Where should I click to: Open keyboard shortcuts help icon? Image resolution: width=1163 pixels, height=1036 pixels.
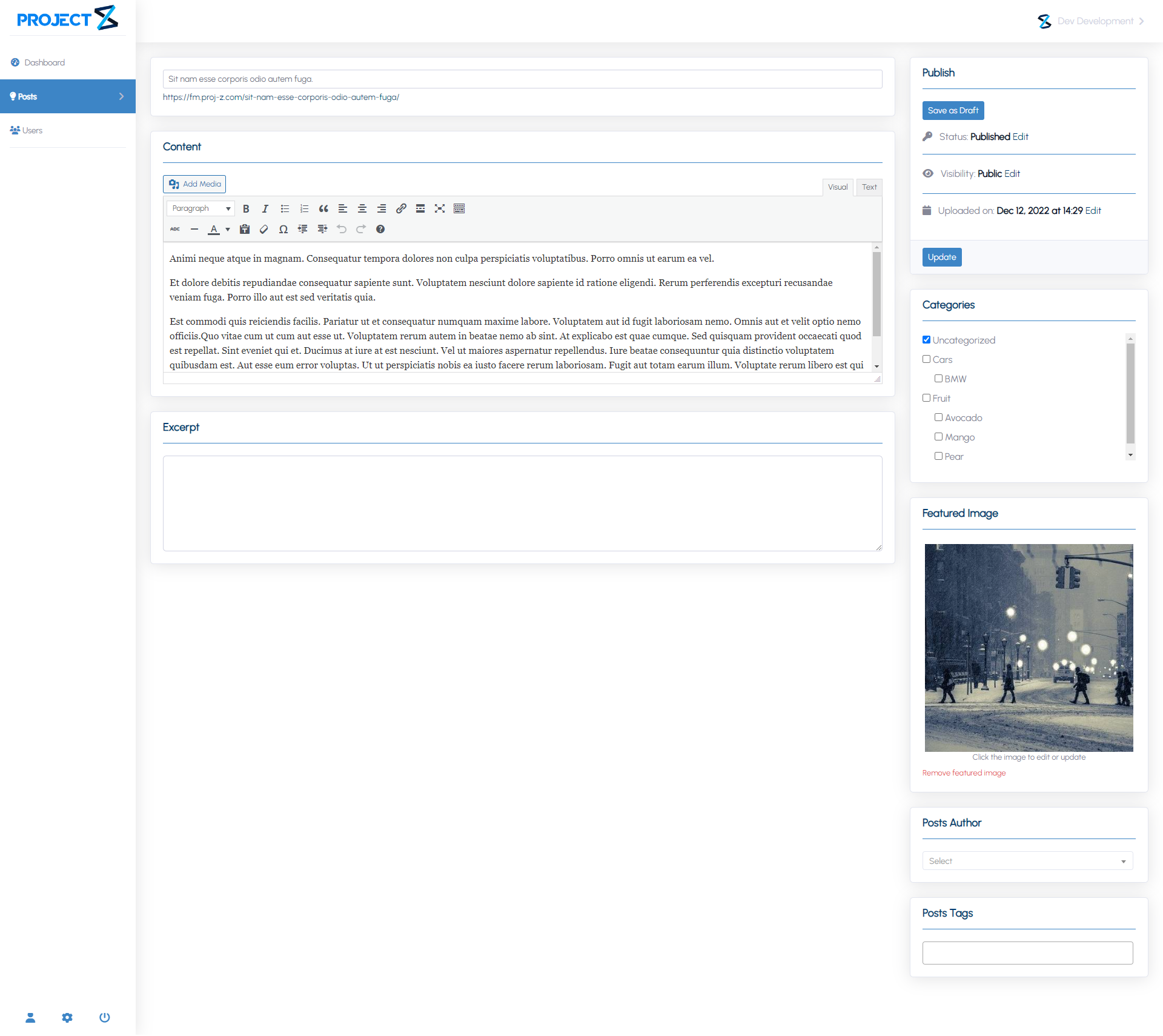[x=380, y=229]
